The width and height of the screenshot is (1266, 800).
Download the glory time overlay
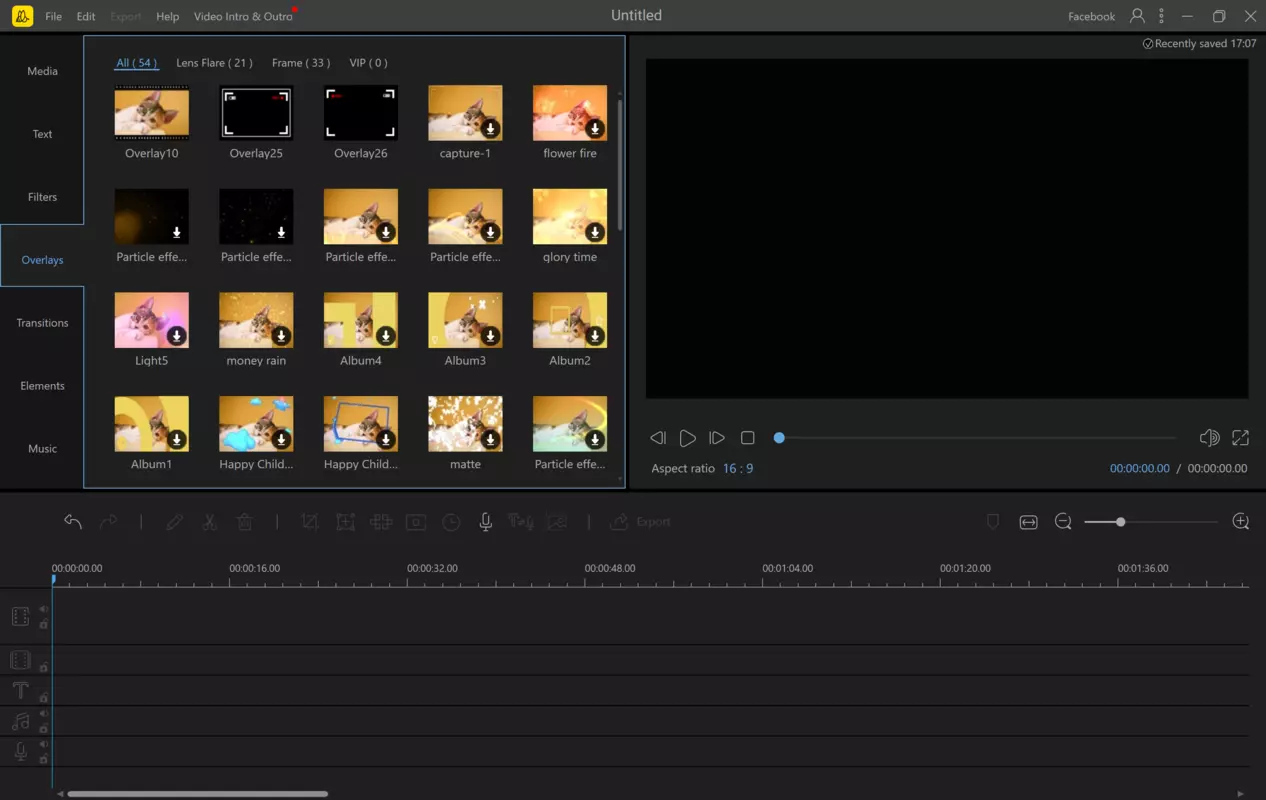tap(595, 232)
